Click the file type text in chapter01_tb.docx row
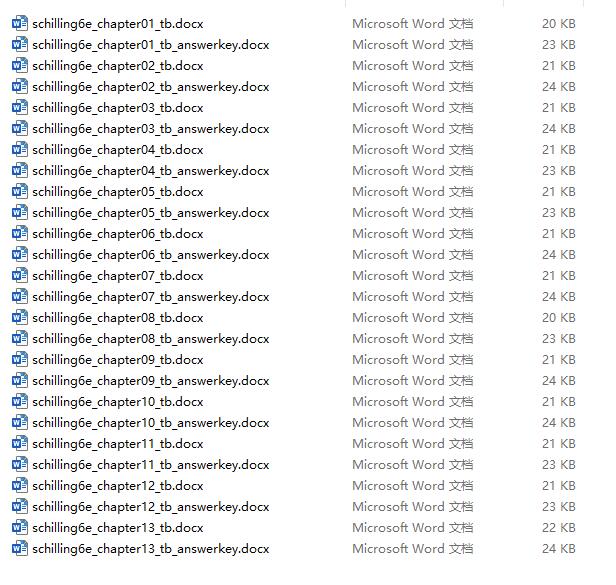 (x=413, y=24)
